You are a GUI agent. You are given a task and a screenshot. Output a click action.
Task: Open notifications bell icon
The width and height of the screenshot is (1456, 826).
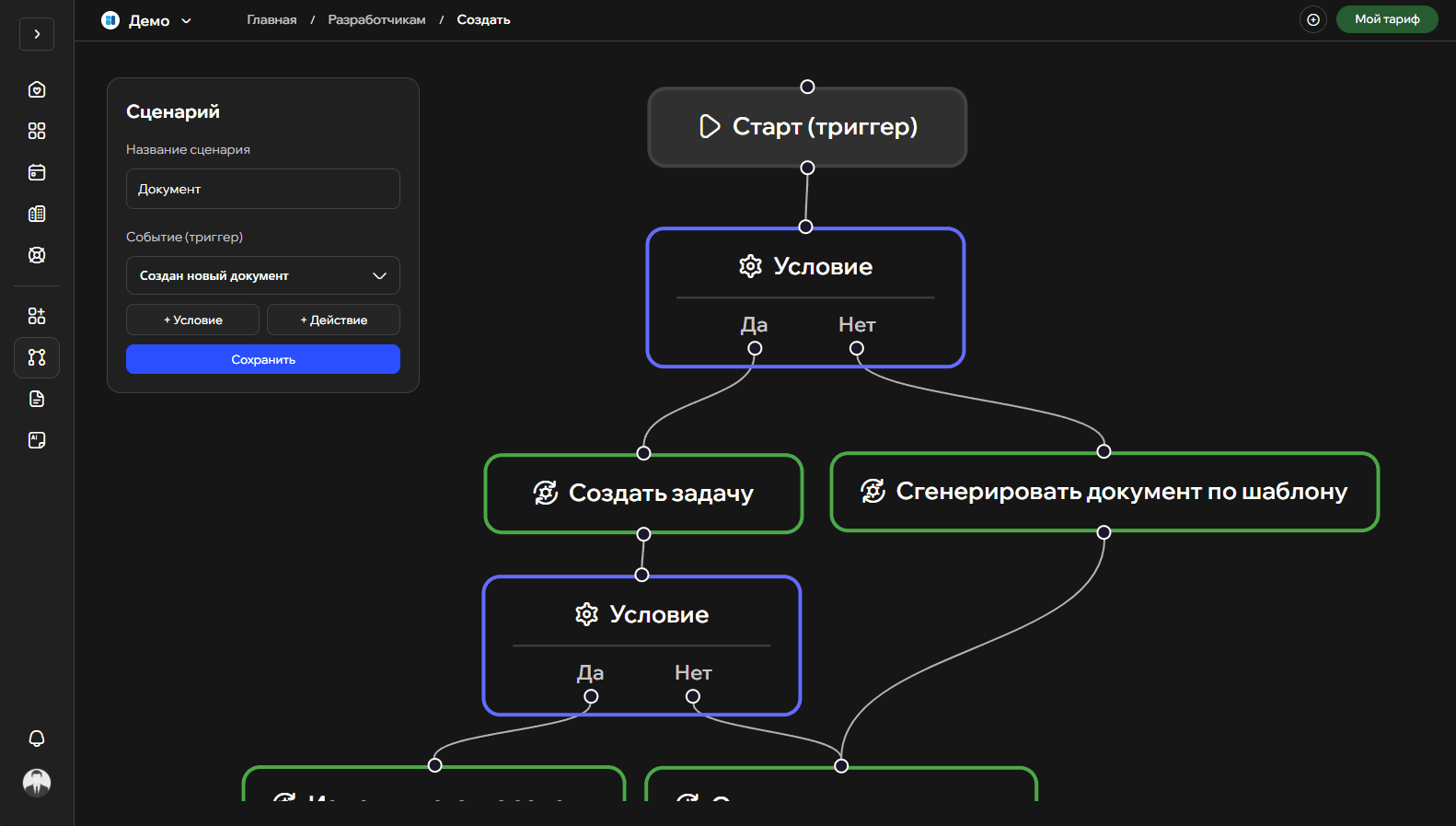point(37,739)
